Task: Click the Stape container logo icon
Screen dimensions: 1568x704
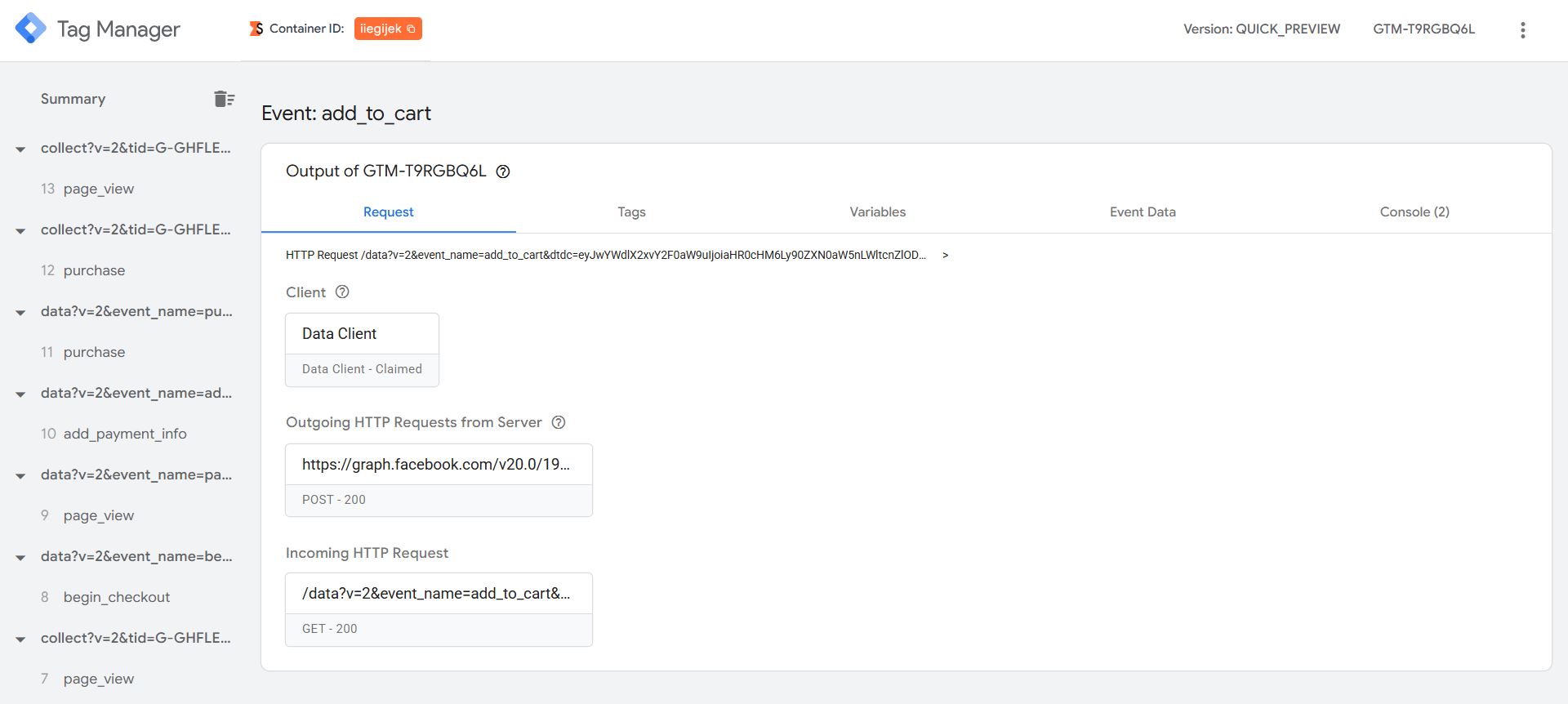Action: click(x=256, y=29)
